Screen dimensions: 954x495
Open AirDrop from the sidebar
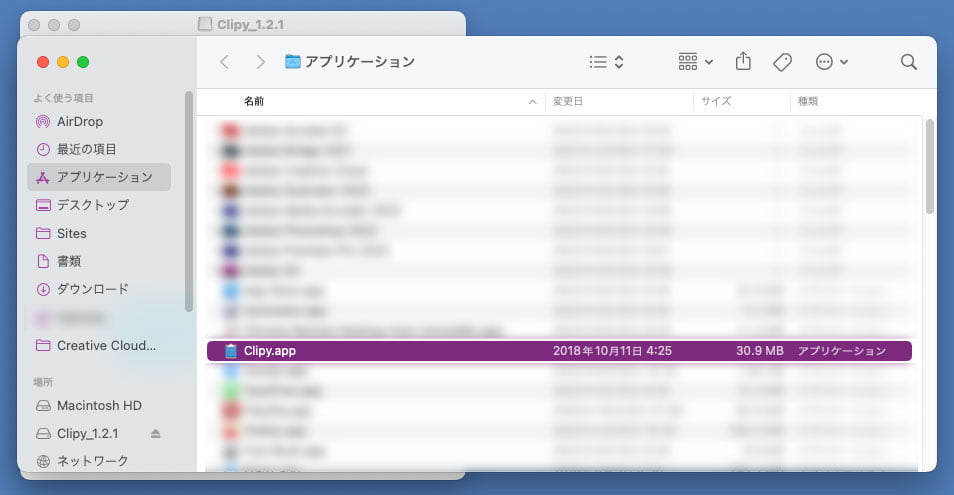[x=79, y=121]
